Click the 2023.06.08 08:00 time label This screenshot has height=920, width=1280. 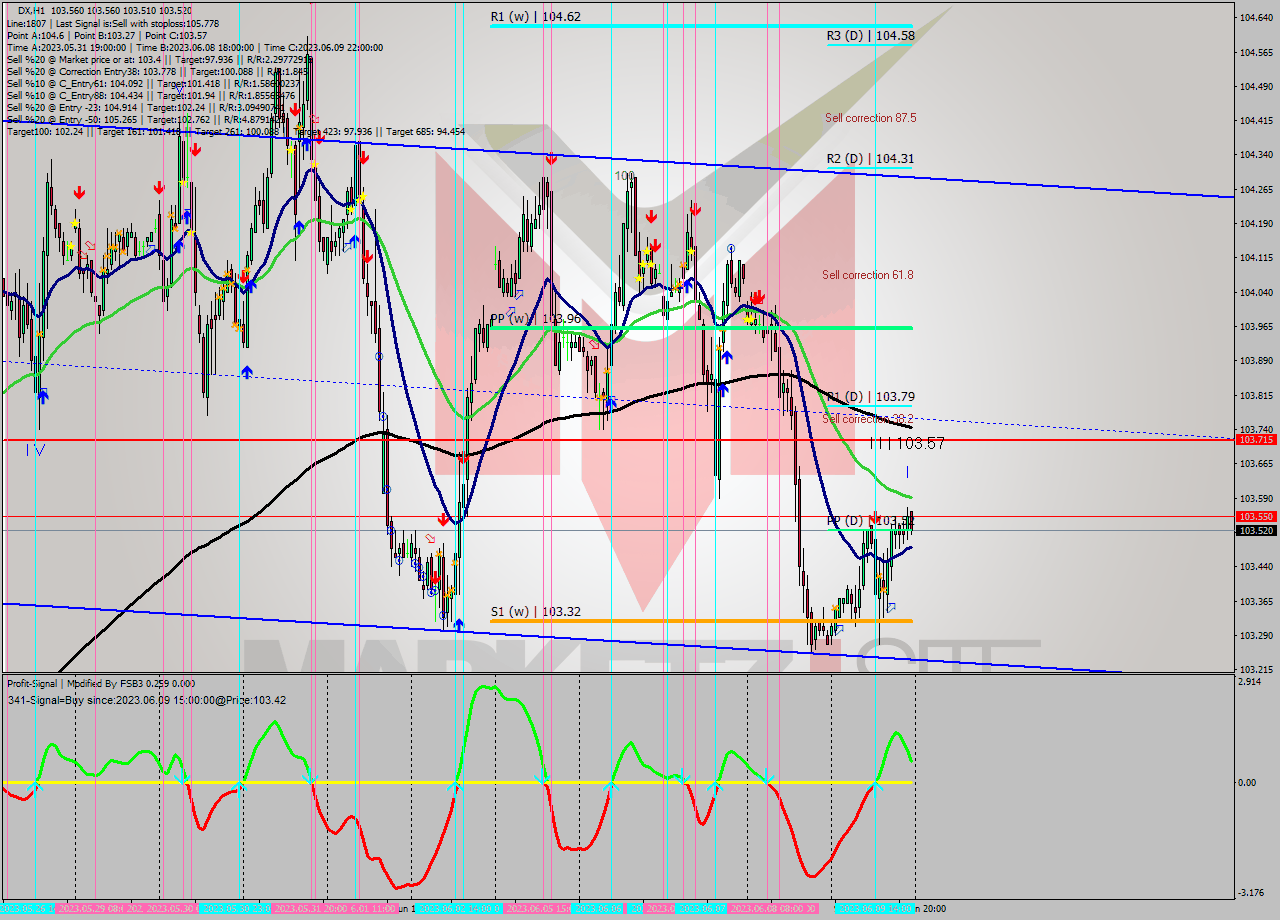(x=775, y=909)
